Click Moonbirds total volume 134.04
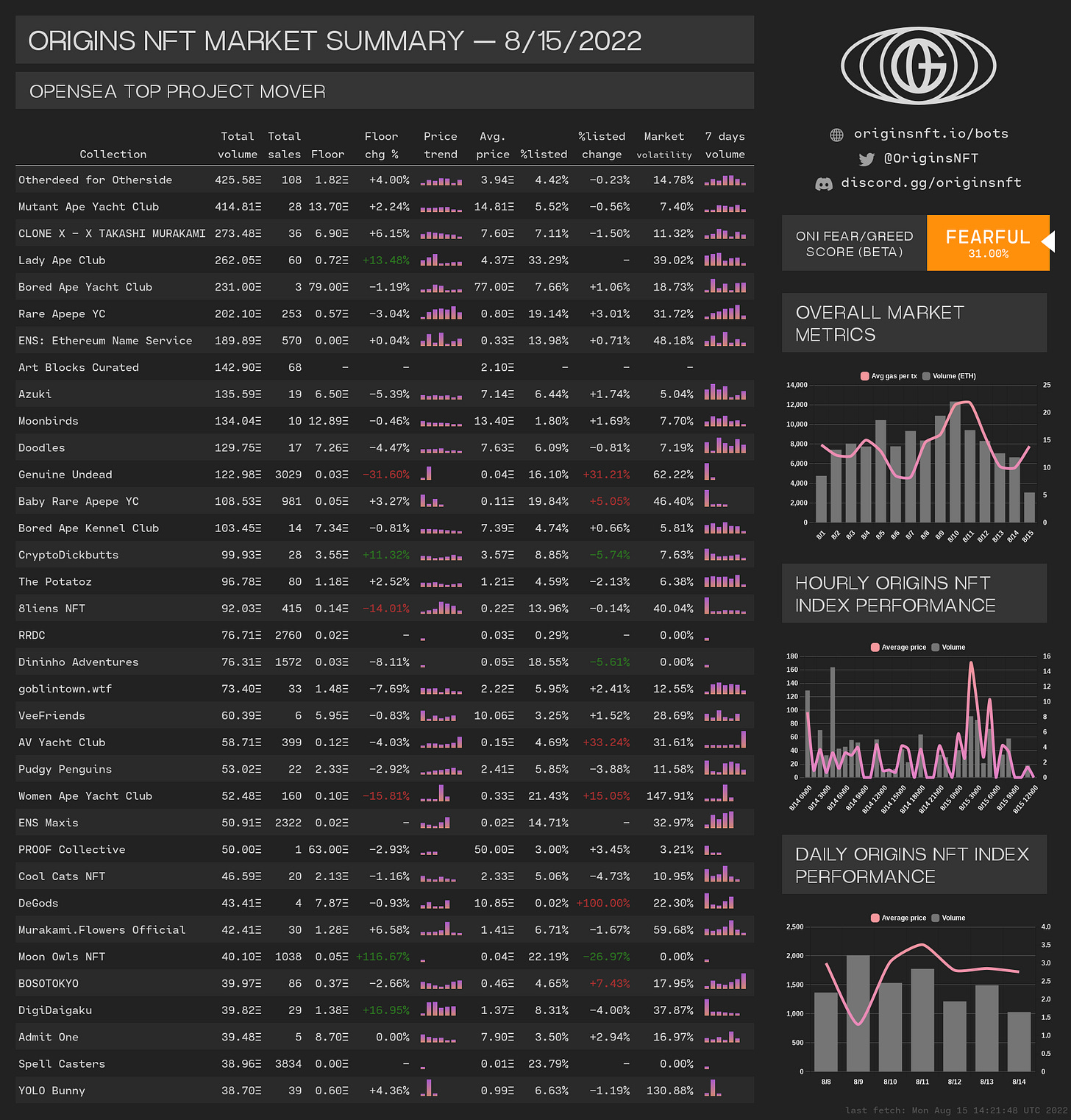 click(x=238, y=421)
